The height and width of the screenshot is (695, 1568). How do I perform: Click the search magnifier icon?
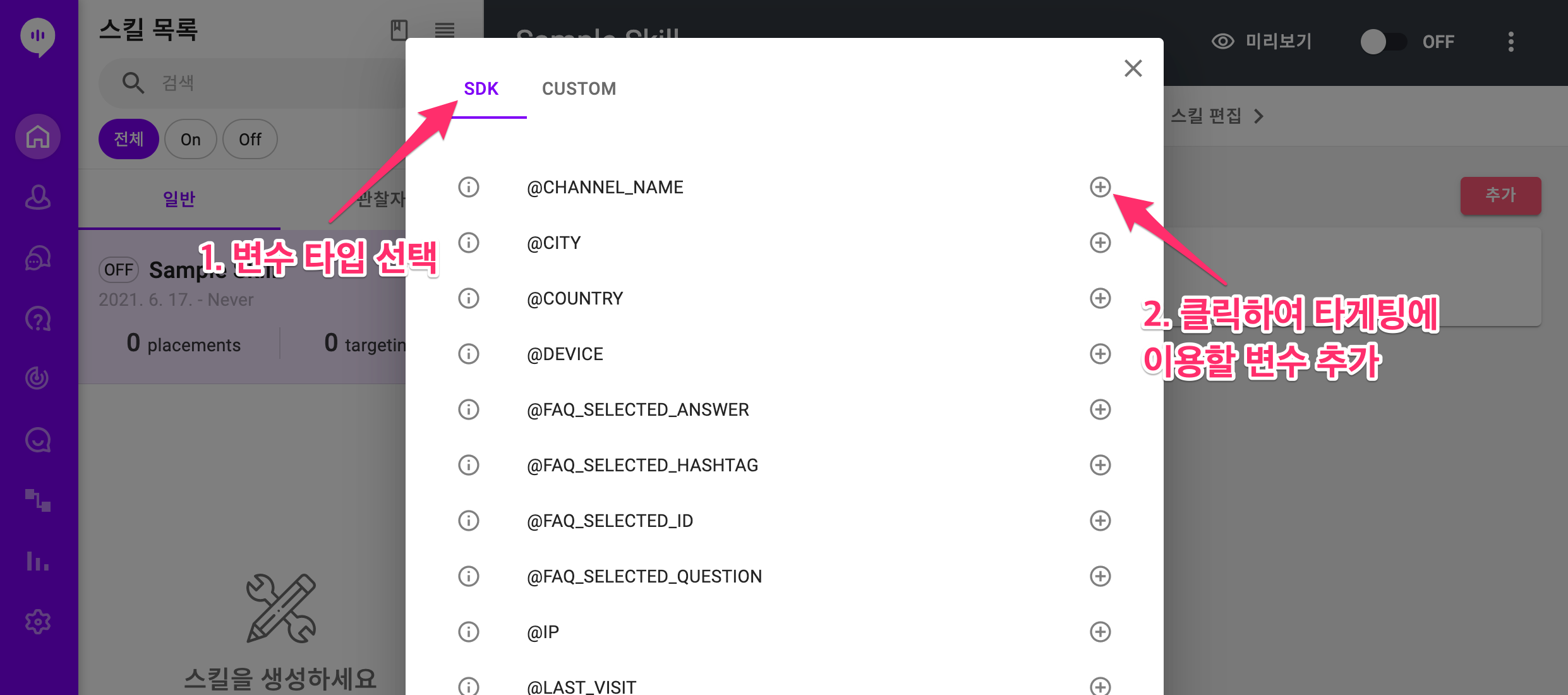(133, 83)
